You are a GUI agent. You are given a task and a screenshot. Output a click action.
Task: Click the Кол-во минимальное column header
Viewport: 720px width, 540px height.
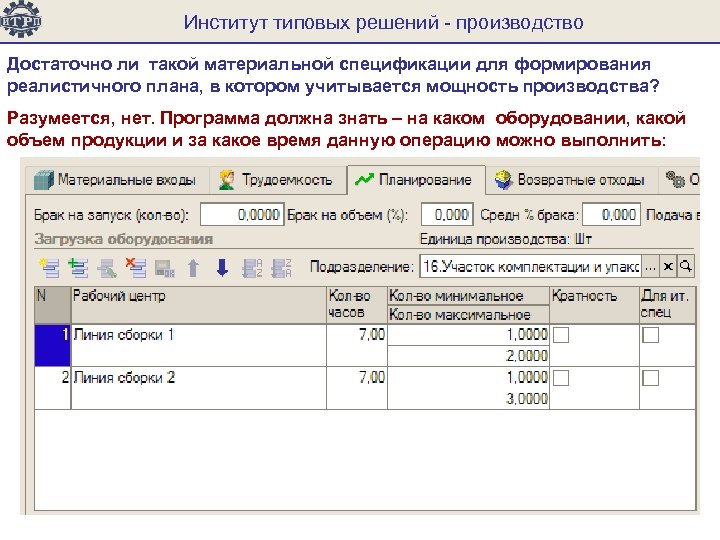coord(468,296)
